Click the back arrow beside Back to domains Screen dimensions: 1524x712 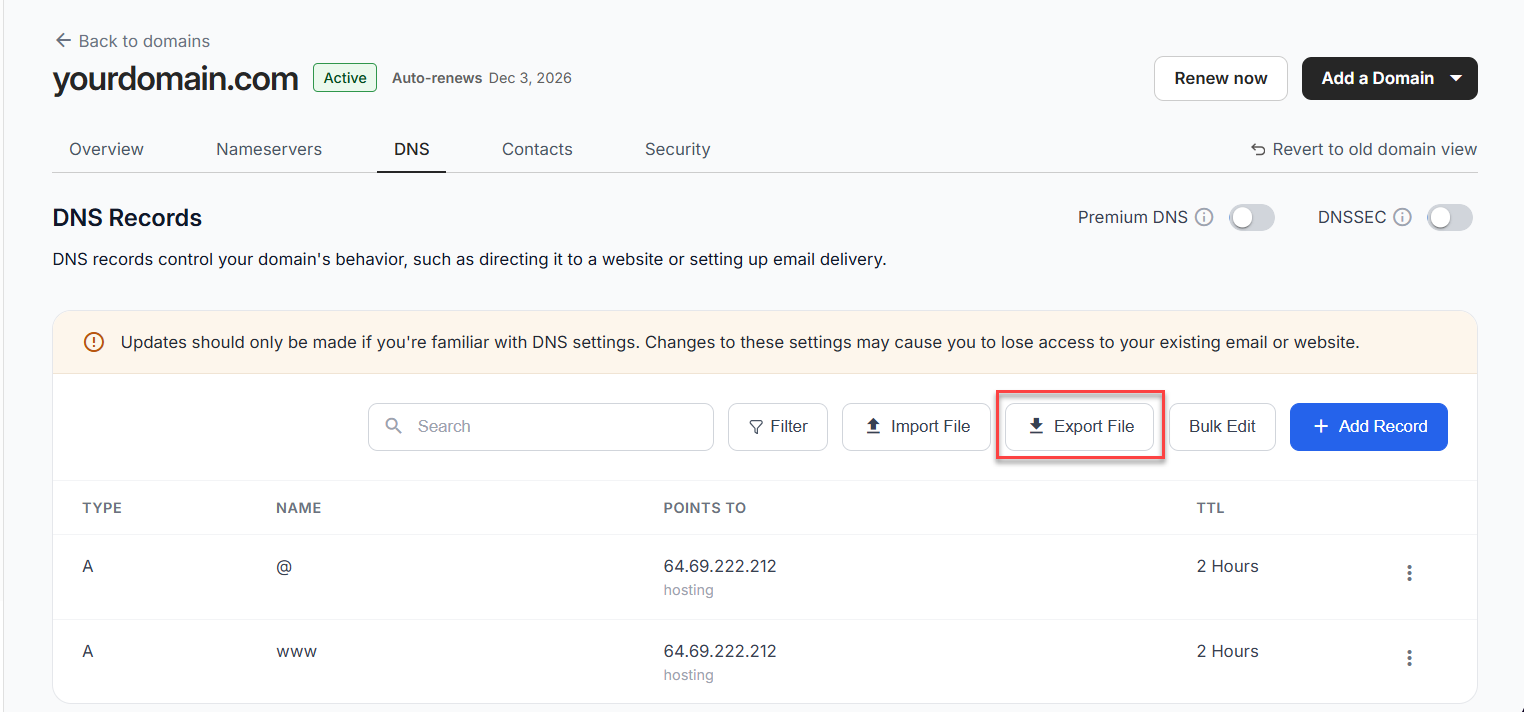[x=63, y=41]
